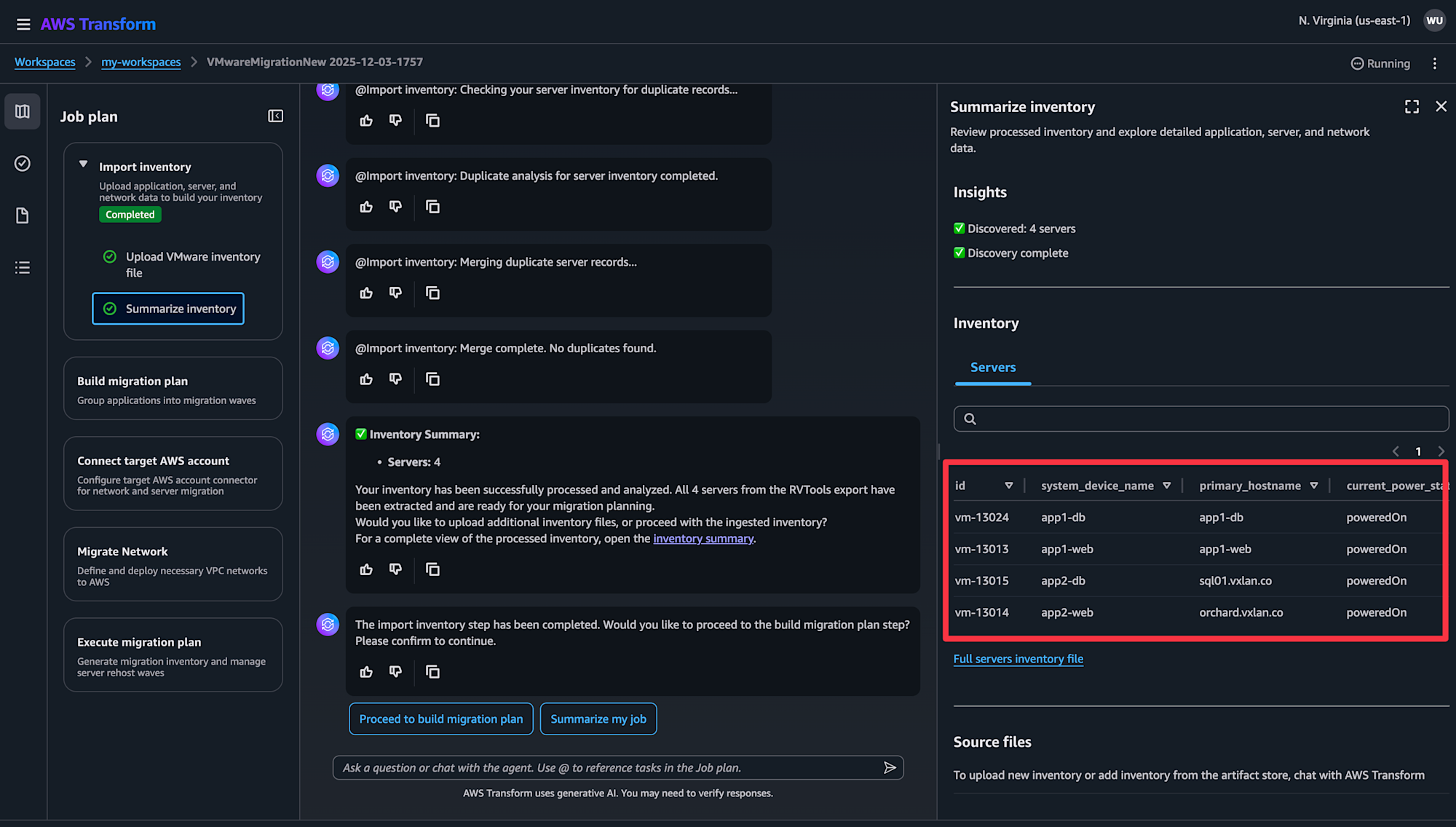Open the WU user account avatar

tap(1434, 20)
